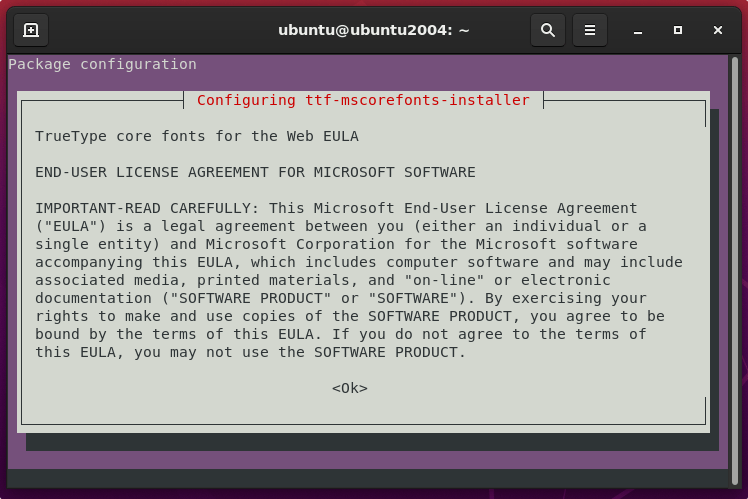Close the terminal window
The image size is (748, 499).
click(718, 30)
